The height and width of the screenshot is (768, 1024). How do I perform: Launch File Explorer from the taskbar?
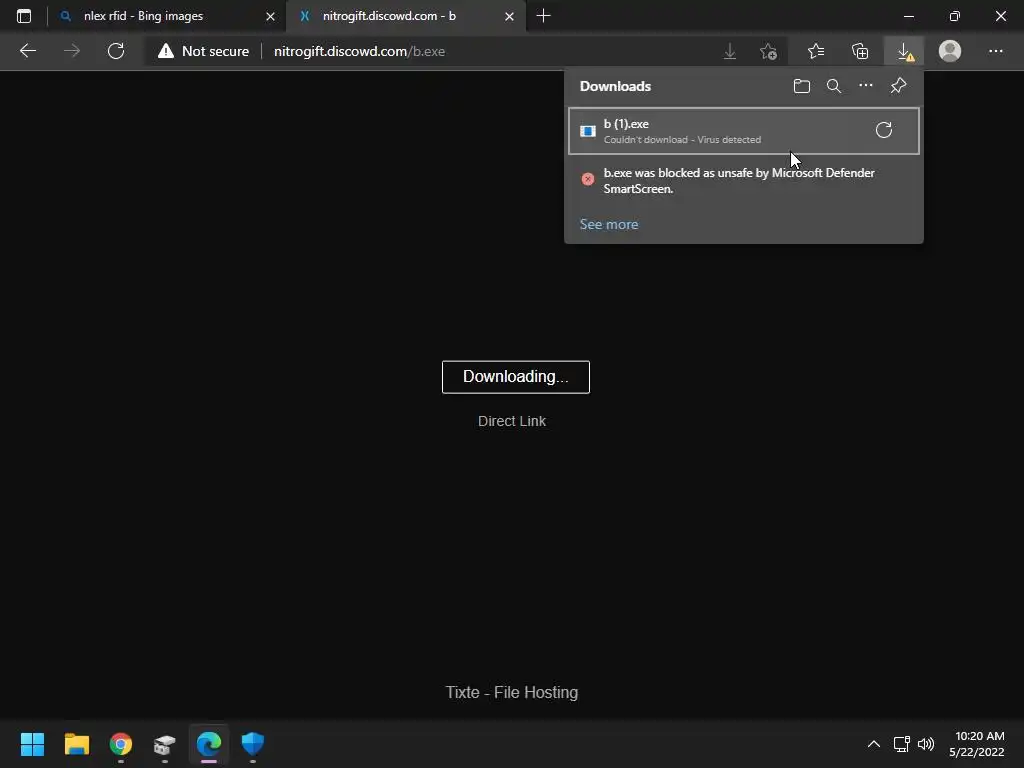76,744
